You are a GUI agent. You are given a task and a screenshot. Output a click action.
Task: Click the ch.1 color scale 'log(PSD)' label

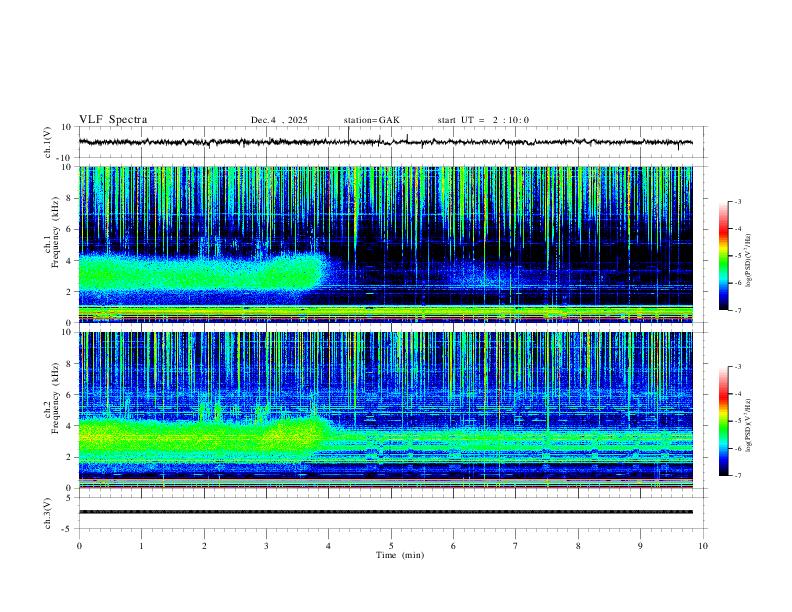(x=749, y=261)
